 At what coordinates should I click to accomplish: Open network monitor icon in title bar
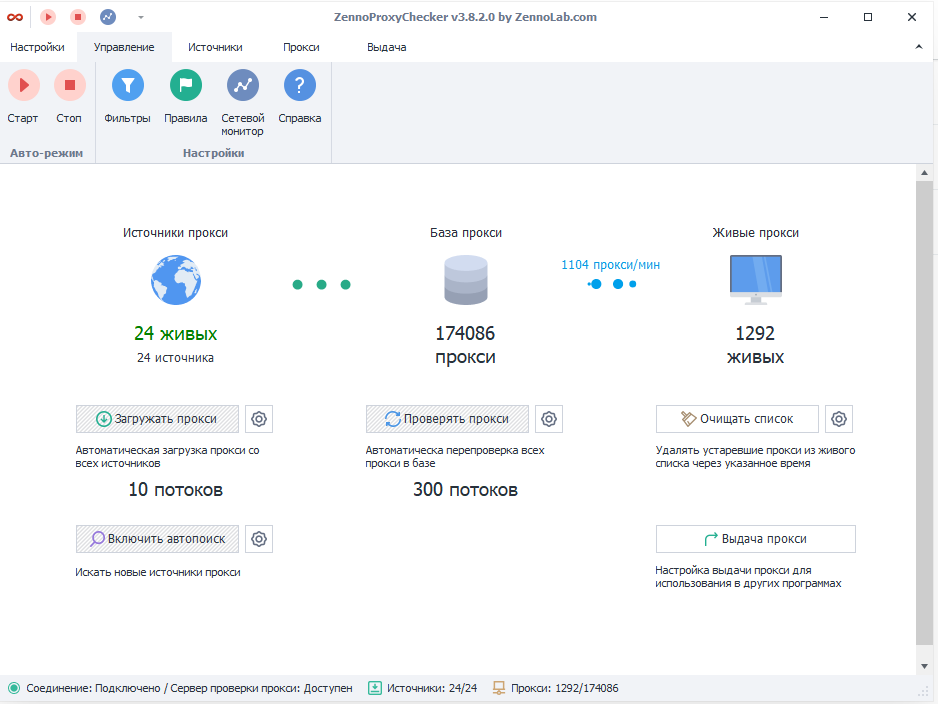tap(108, 17)
